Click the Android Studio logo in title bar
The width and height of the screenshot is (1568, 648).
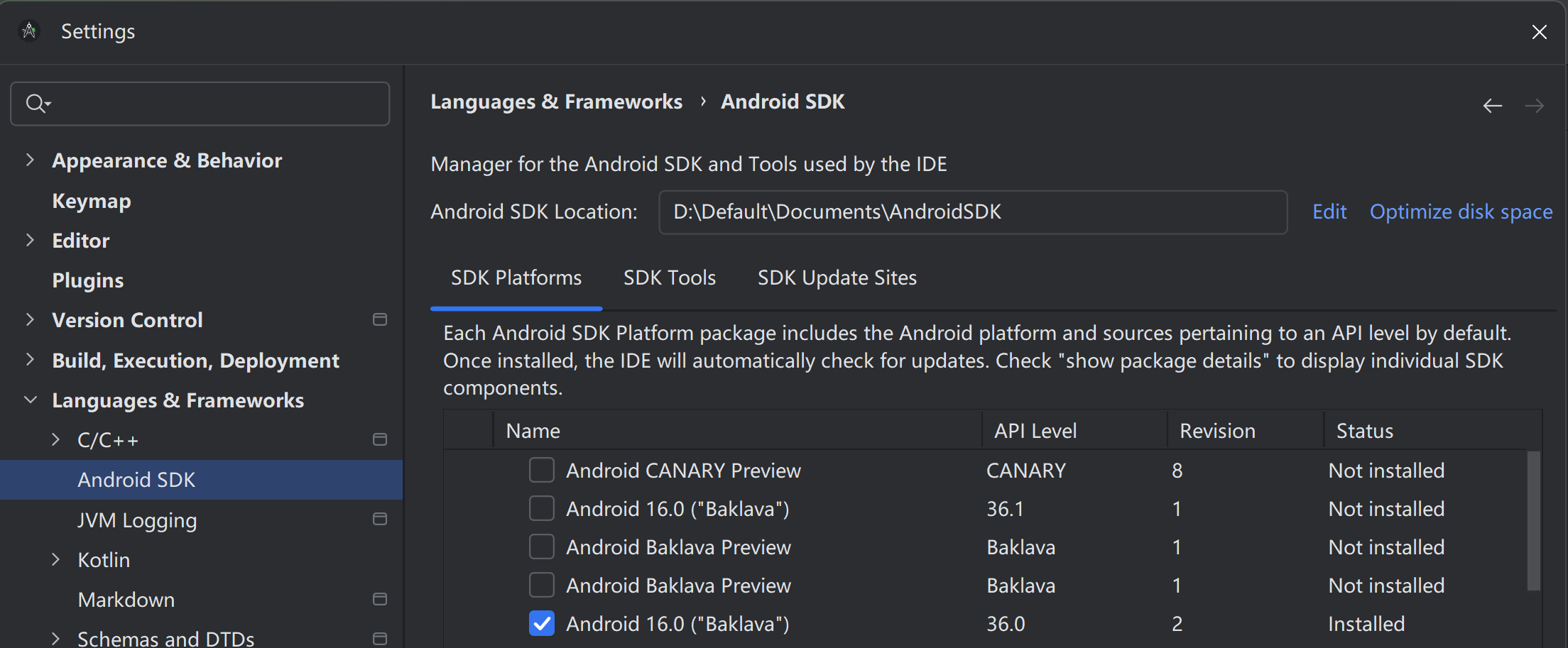click(29, 31)
